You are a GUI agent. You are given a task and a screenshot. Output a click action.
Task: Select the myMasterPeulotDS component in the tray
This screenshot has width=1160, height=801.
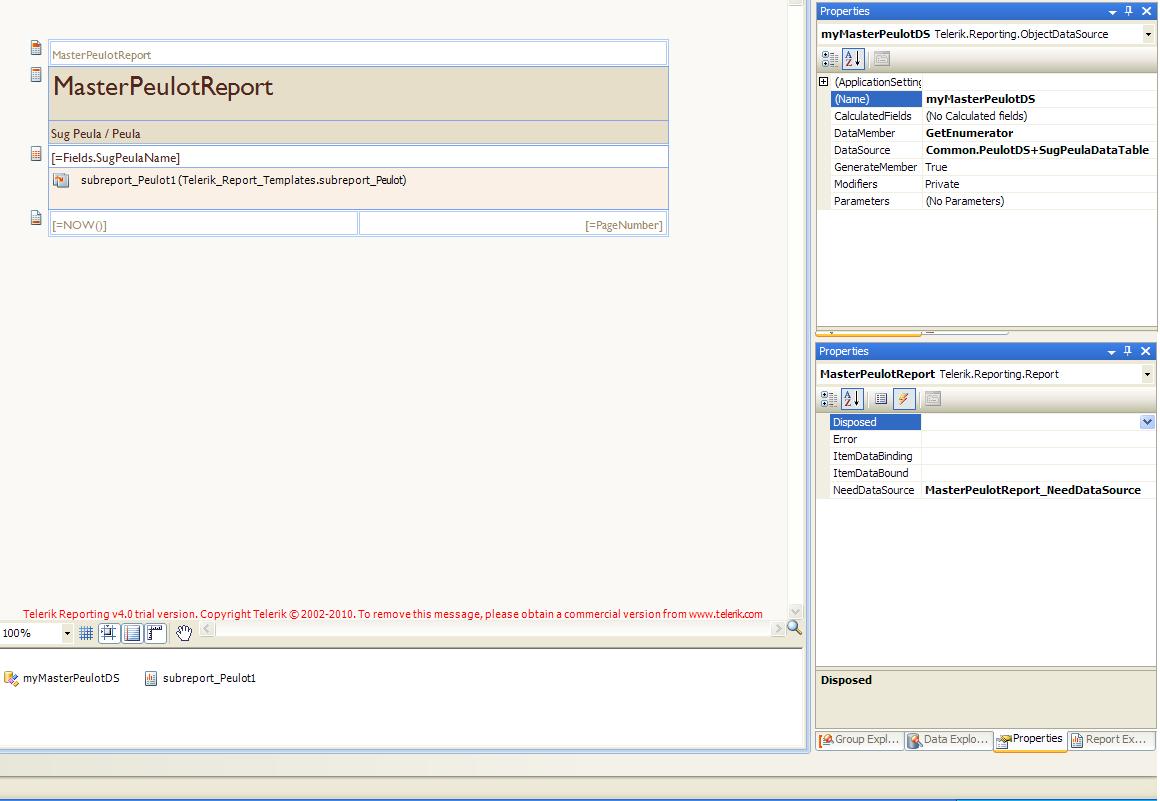(62, 678)
